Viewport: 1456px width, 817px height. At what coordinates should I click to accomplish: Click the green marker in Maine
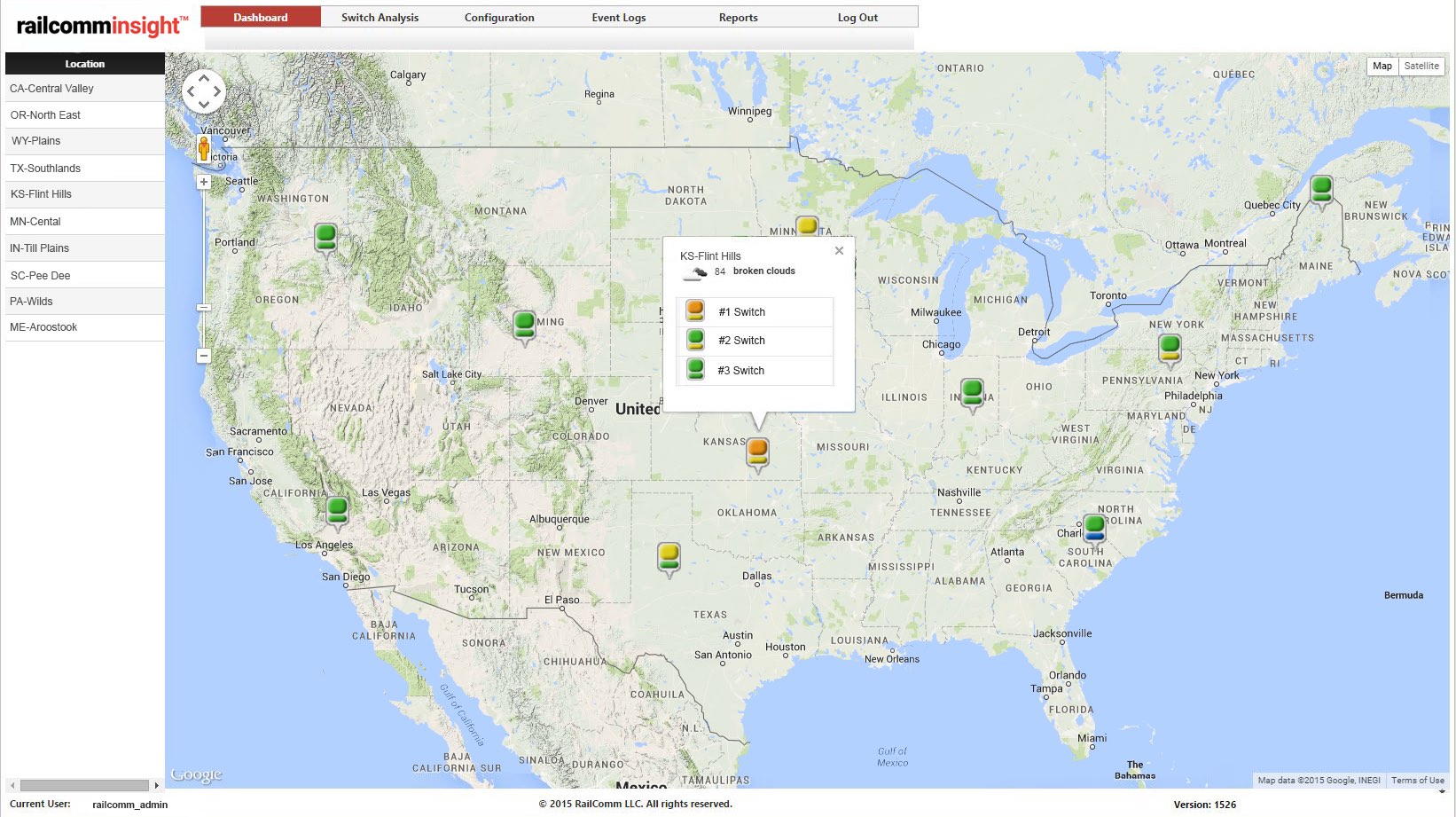point(1321,192)
